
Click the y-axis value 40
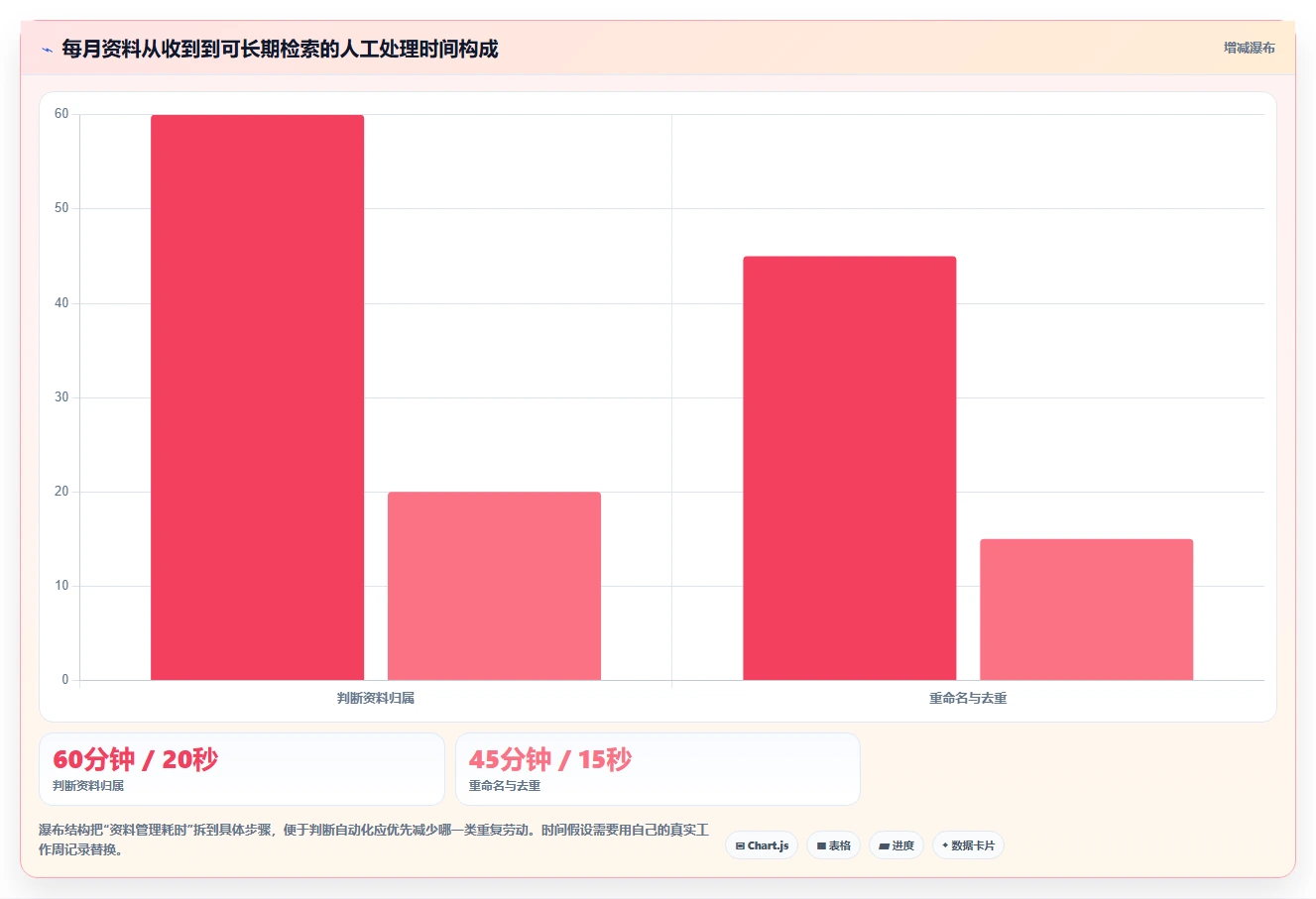click(61, 303)
